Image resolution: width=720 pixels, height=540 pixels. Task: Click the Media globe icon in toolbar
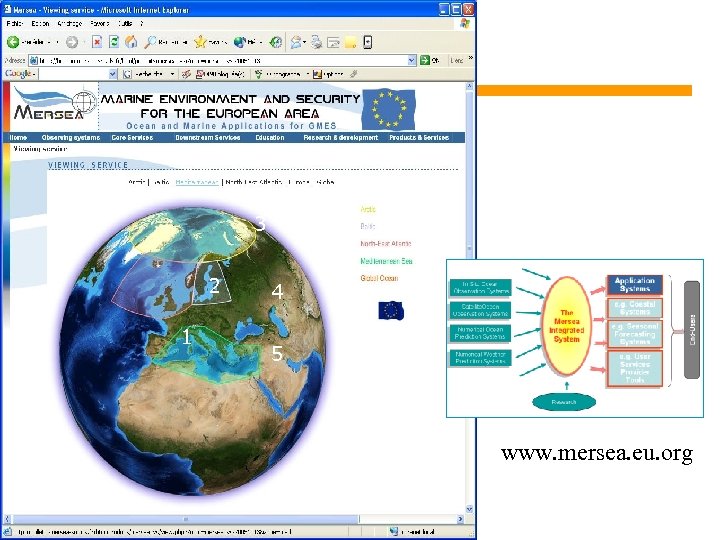pyautogui.click(x=239, y=42)
